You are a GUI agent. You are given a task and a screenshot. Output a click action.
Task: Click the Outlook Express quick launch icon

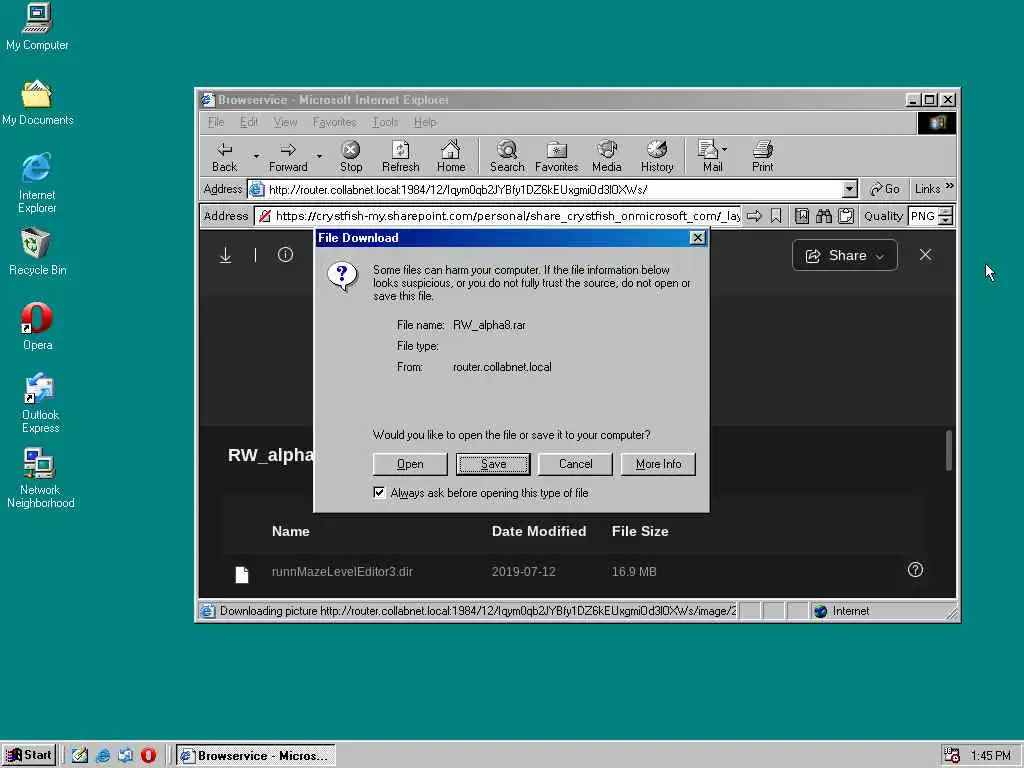pos(125,756)
